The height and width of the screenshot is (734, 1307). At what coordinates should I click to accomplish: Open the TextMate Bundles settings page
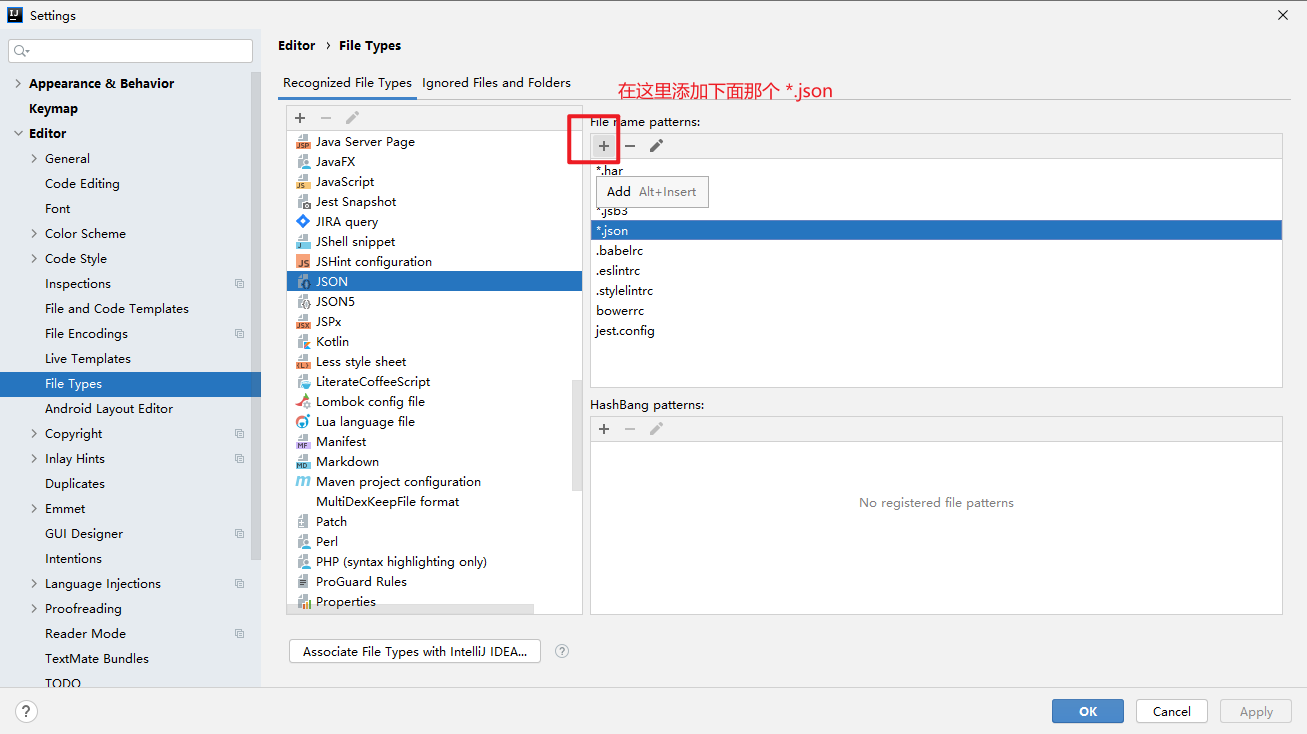point(97,659)
